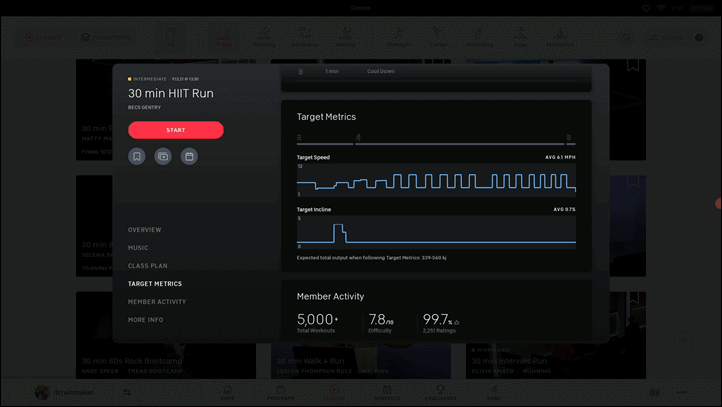Click the 30 min HIIT Run title
The width and height of the screenshot is (722, 407).
(x=171, y=93)
